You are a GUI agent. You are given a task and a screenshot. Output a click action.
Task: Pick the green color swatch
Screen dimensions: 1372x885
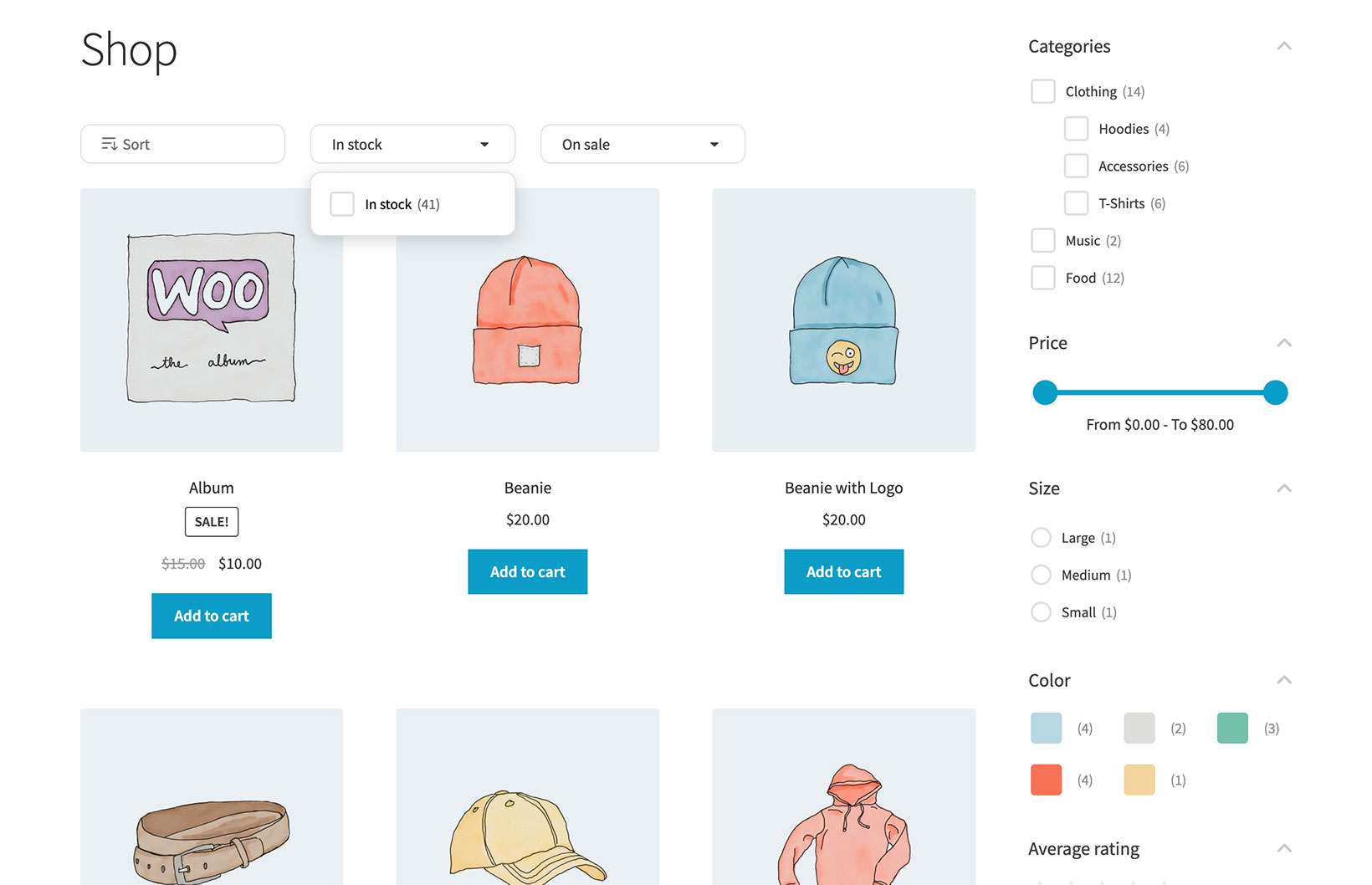pos(1232,729)
